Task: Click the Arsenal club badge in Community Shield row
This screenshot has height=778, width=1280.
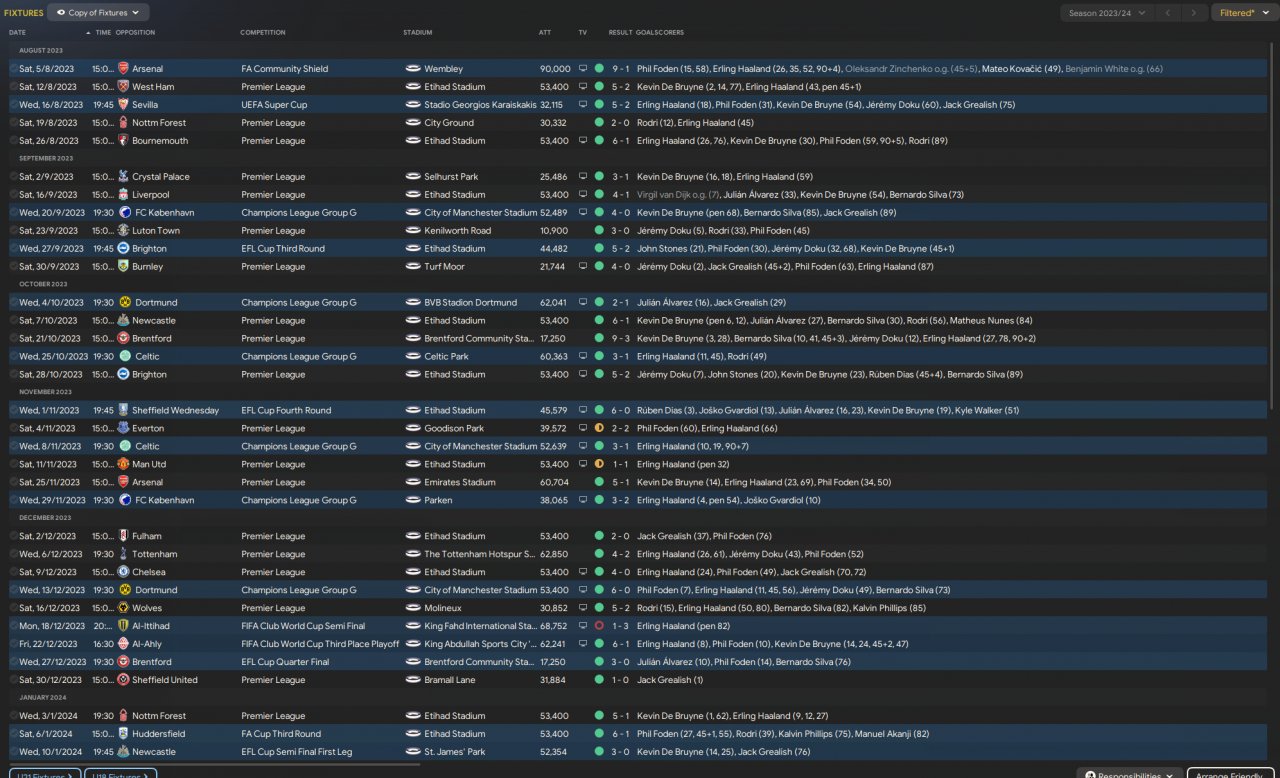Action: [x=124, y=69]
